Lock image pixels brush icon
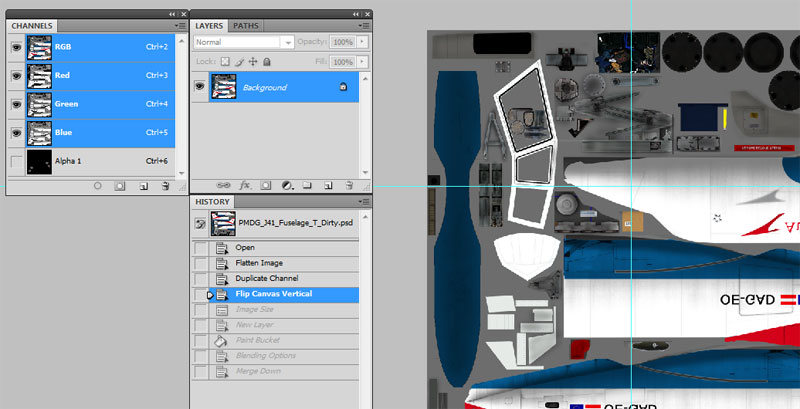This screenshot has width=800, height=409. [239, 62]
